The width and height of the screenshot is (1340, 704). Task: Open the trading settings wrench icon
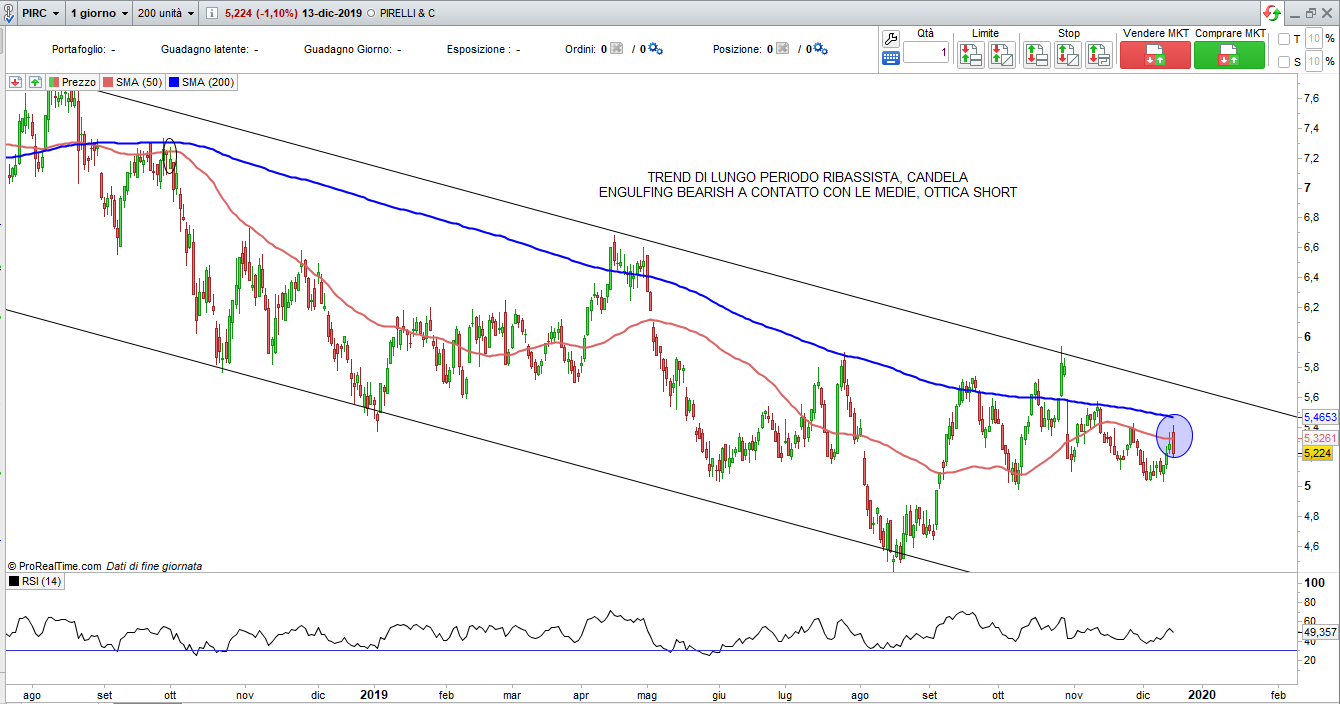pos(891,39)
